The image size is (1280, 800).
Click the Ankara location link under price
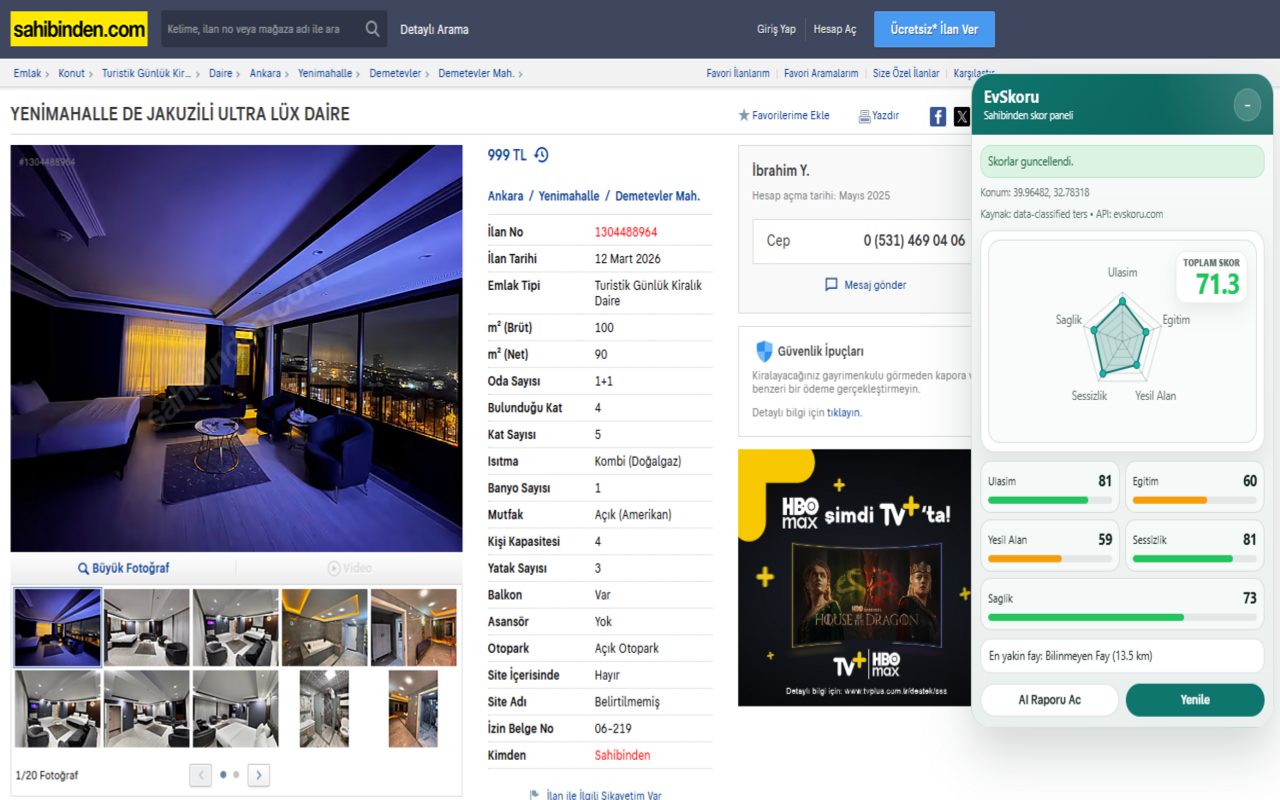pyautogui.click(x=505, y=196)
